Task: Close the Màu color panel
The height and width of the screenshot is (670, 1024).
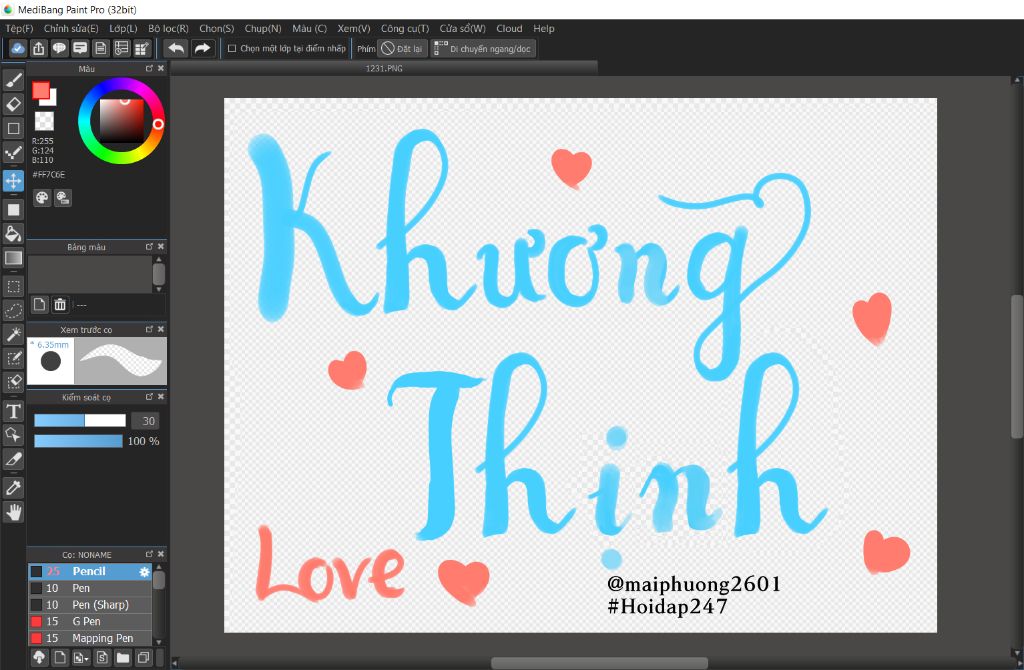Action: (x=161, y=68)
